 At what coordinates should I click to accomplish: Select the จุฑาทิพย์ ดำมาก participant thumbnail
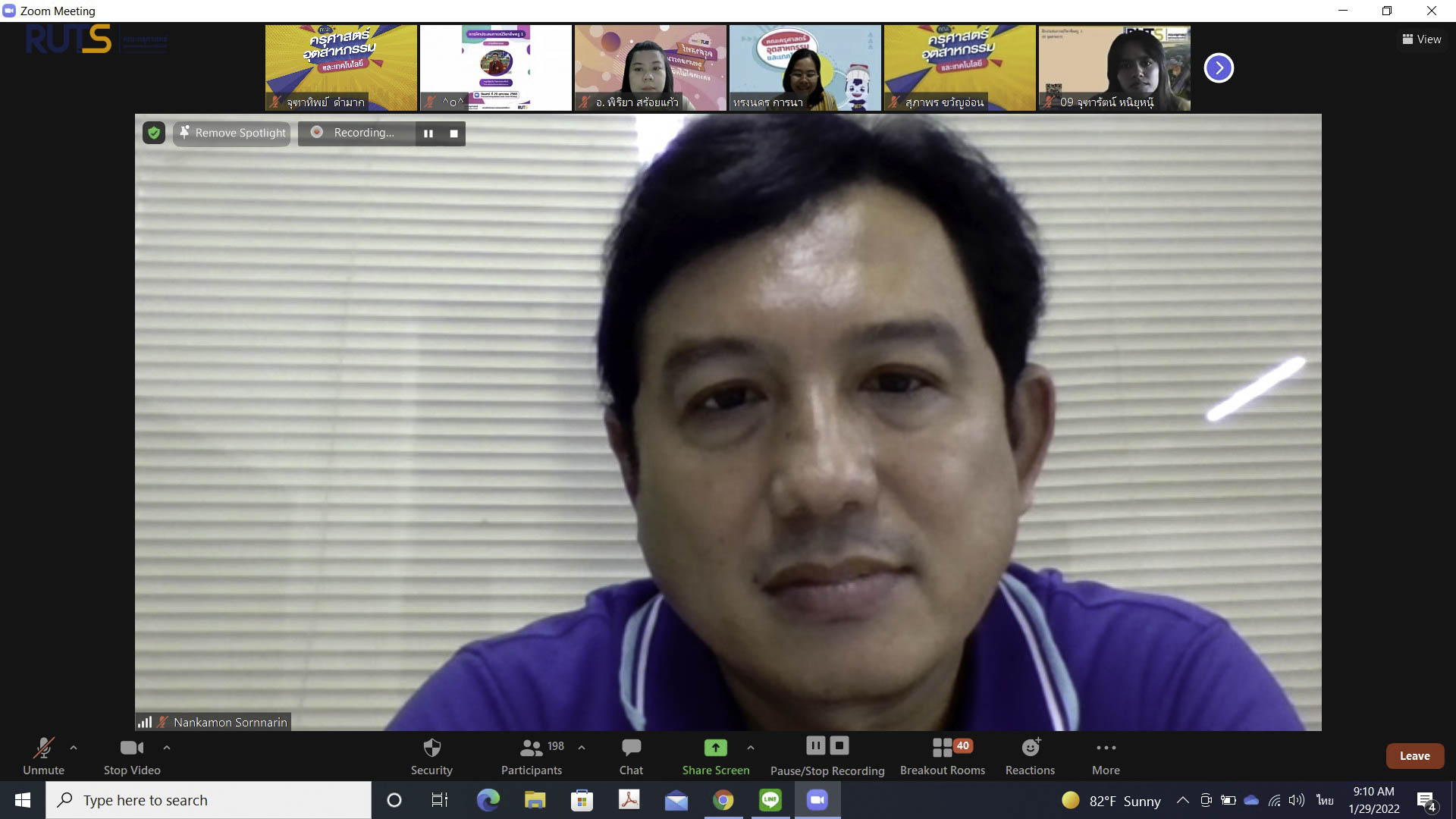pyautogui.click(x=341, y=68)
